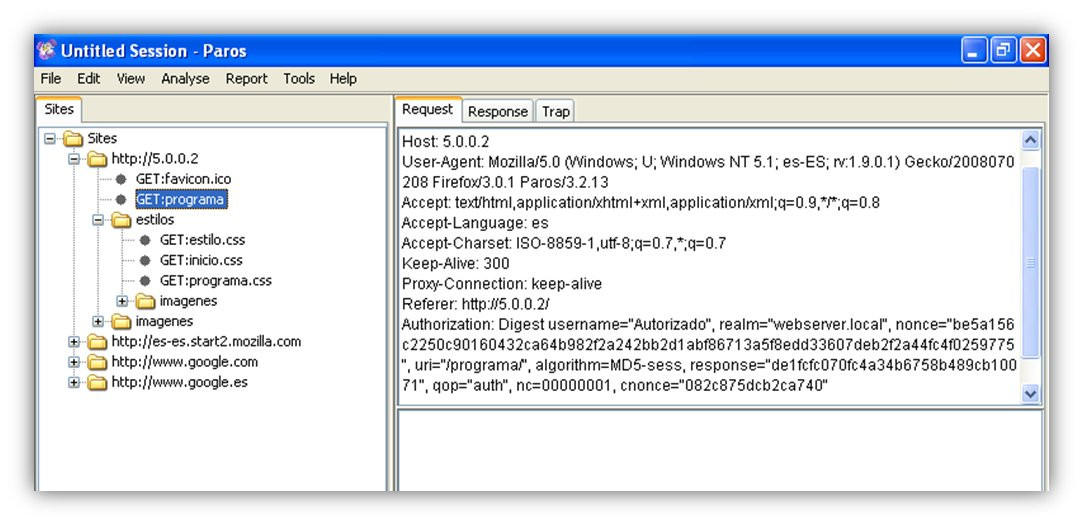Click the estilos folder icon
Image resolution: width=1083 pixels, height=525 pixels.
point(121,220)
